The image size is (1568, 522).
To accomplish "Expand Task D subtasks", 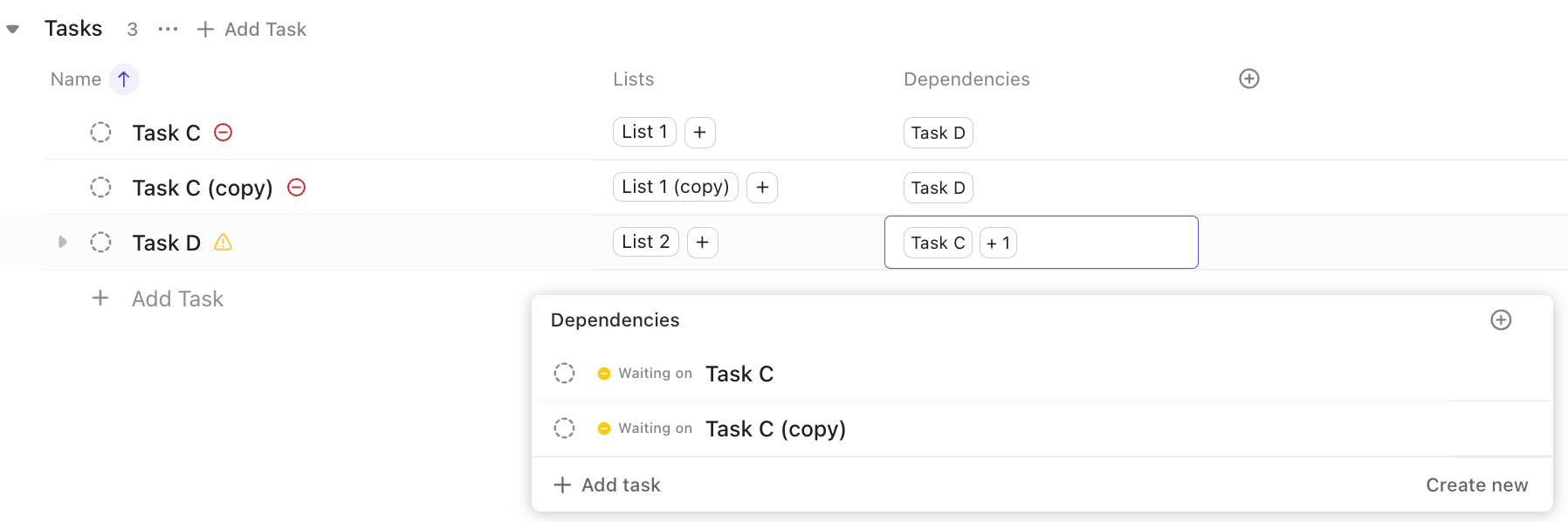I will (x=62, y=243).
